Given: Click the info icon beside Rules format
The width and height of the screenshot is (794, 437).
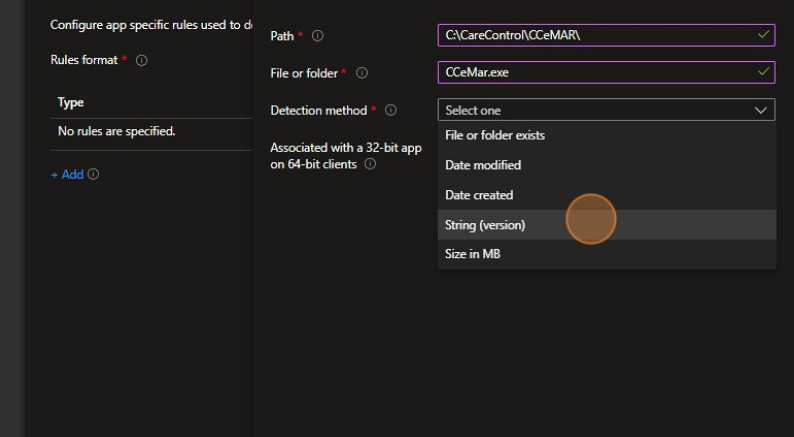Looking at the screenshot, I should coord(141,60).
